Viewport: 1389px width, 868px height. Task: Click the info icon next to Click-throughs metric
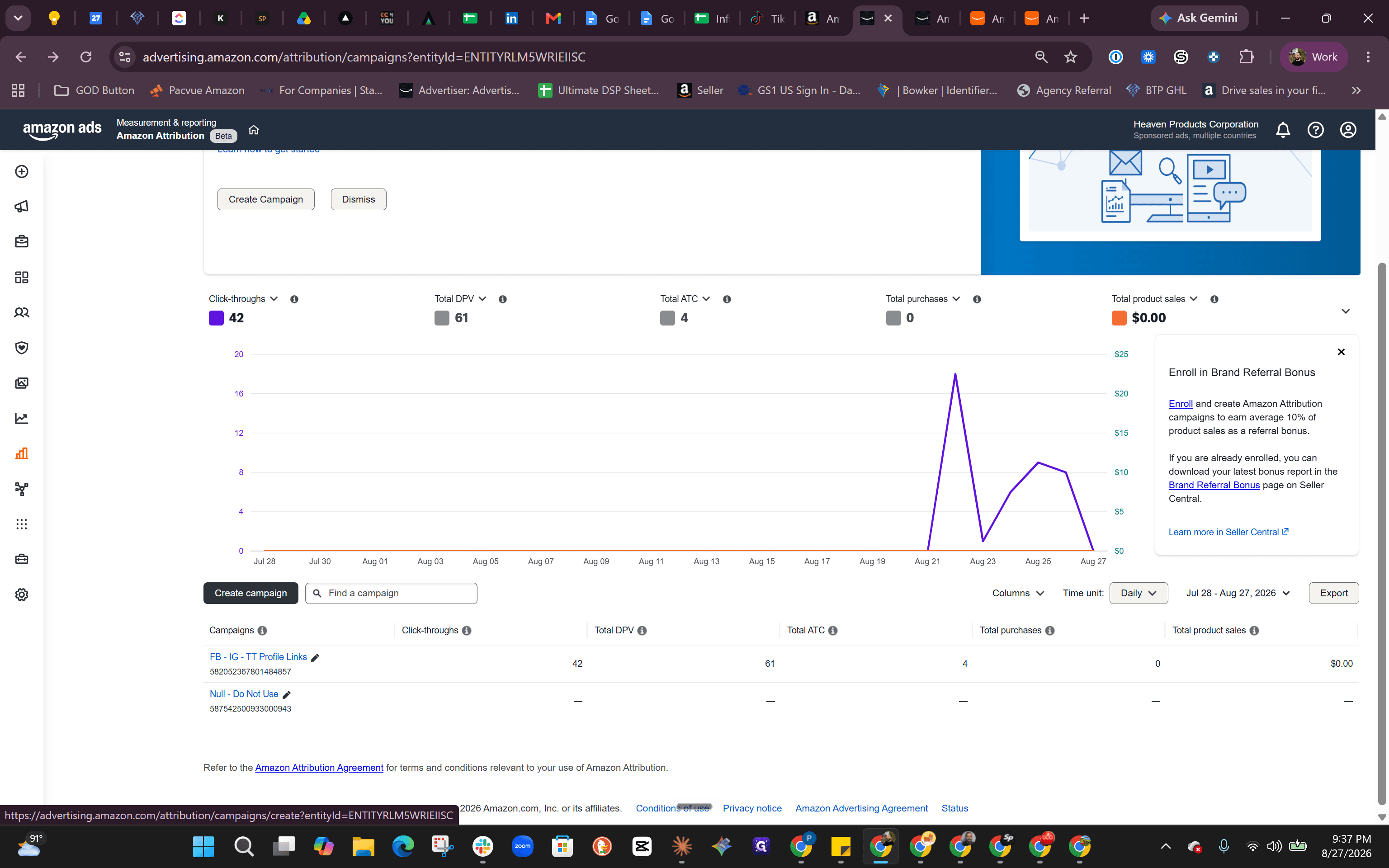294,299
